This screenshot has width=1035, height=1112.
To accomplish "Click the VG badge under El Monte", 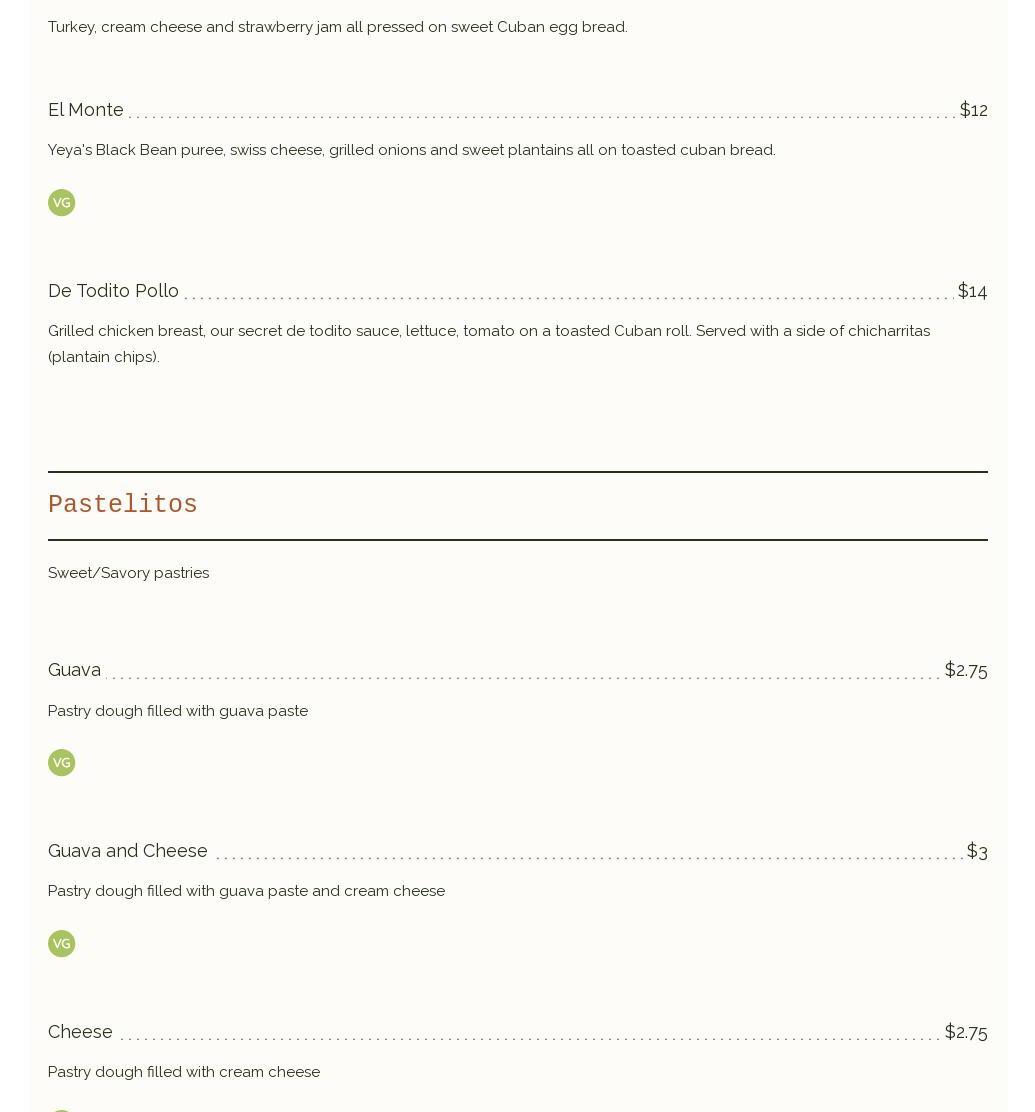I will click(x=61, y=203).
